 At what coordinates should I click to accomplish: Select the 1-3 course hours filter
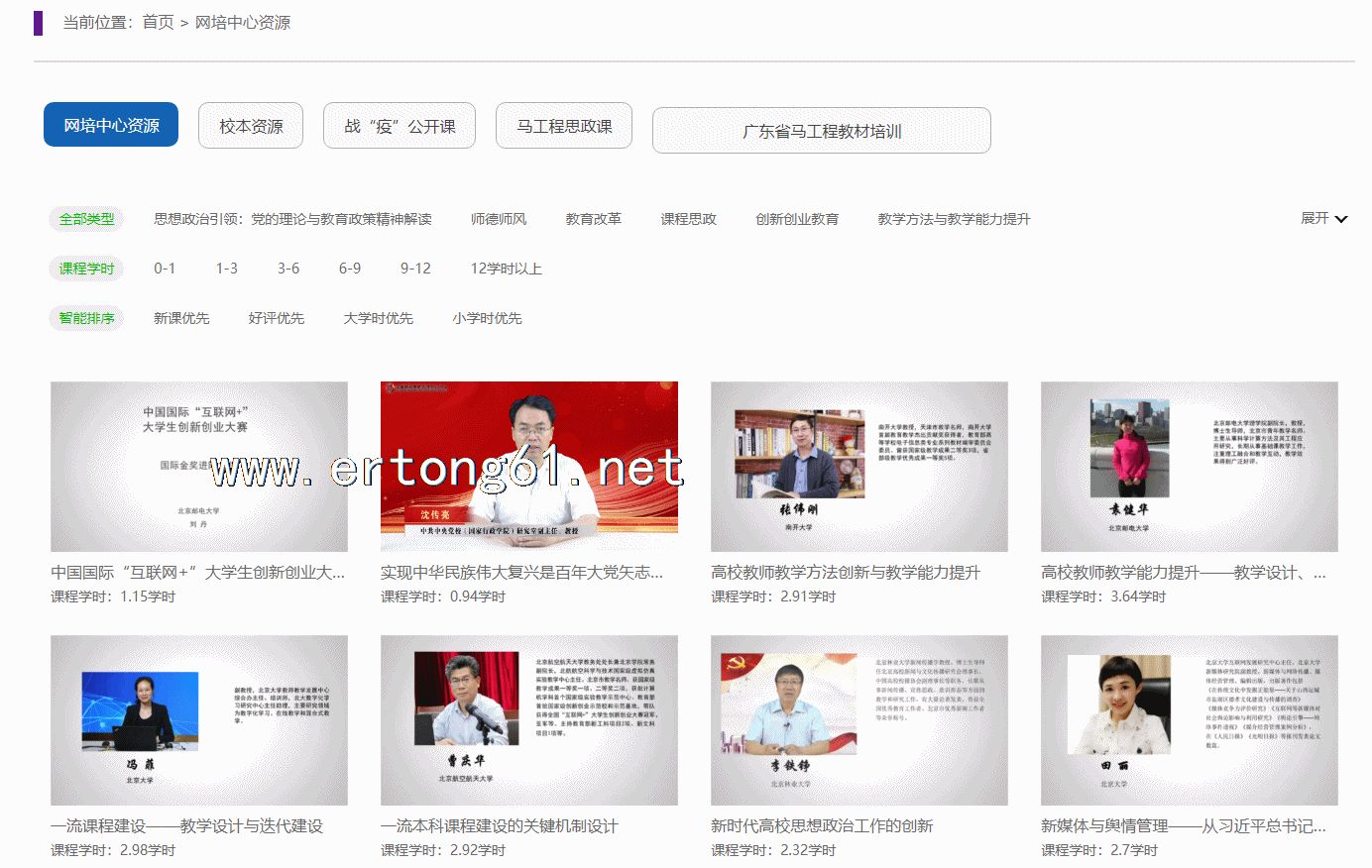[226, 269]
